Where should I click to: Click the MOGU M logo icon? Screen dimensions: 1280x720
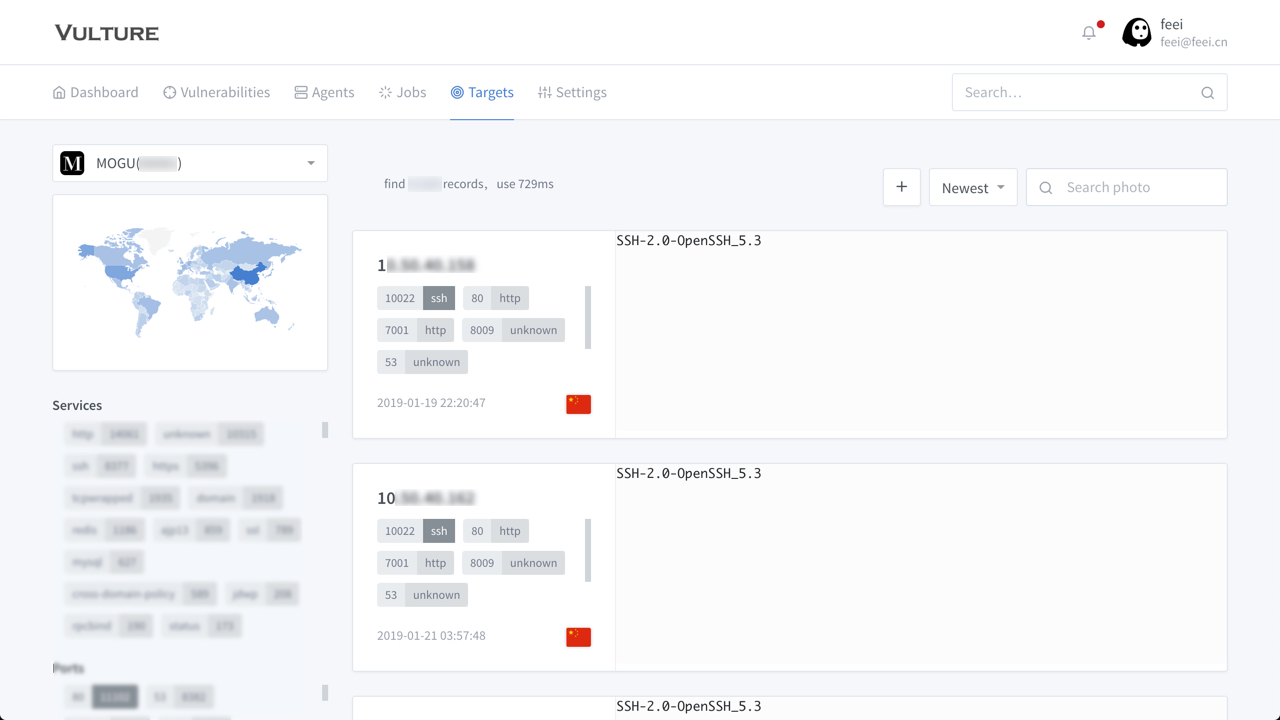coord(72,163)
